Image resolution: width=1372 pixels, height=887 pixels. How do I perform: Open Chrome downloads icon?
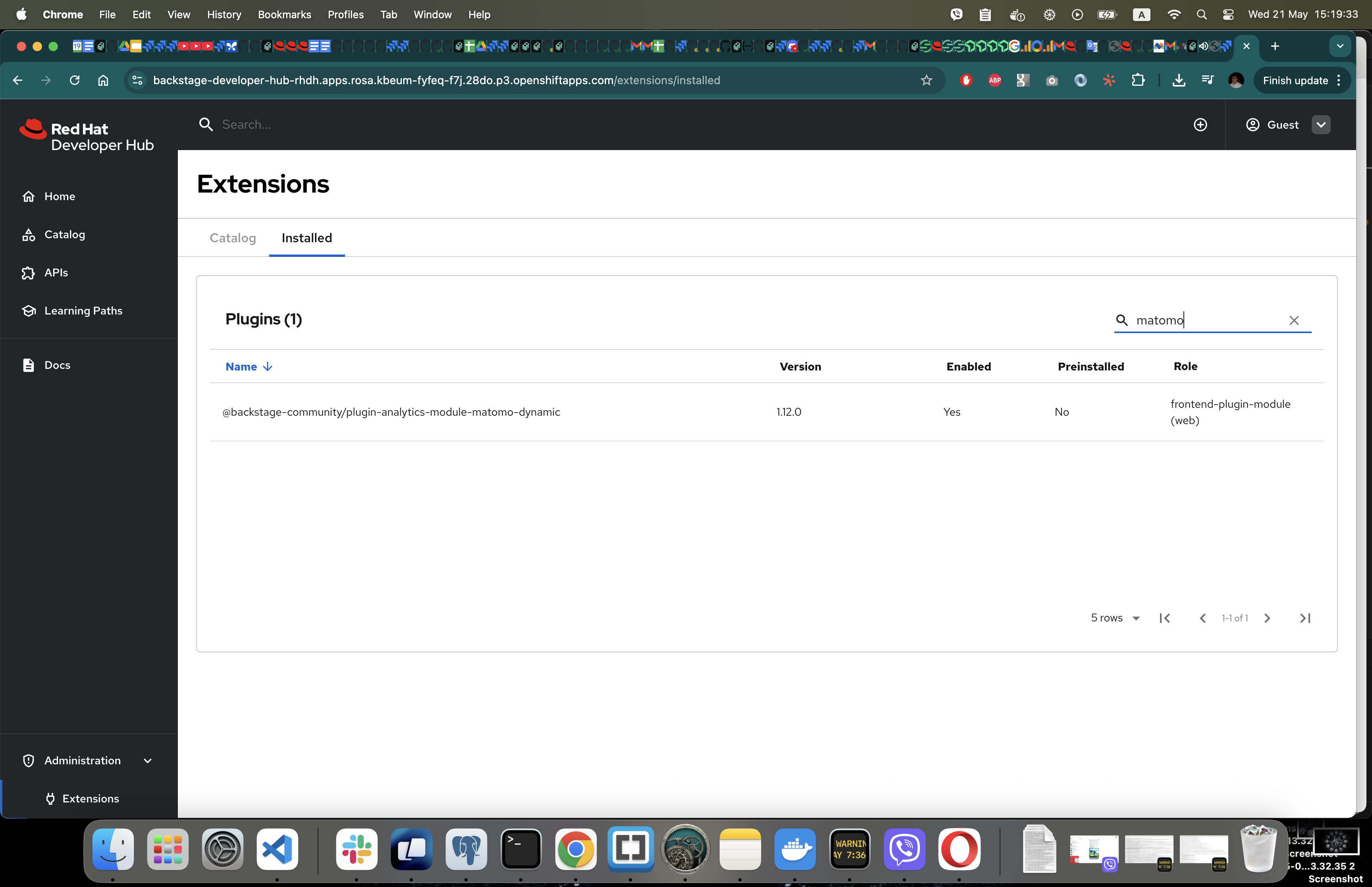tap(1179, 81)
